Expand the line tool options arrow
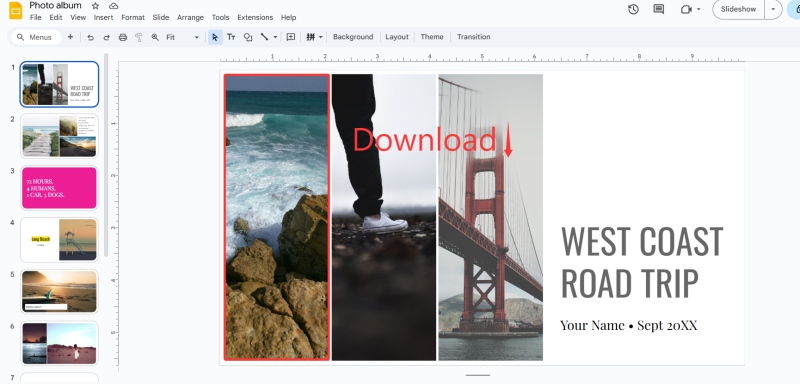Screen dimensions: 800x384 276,37
